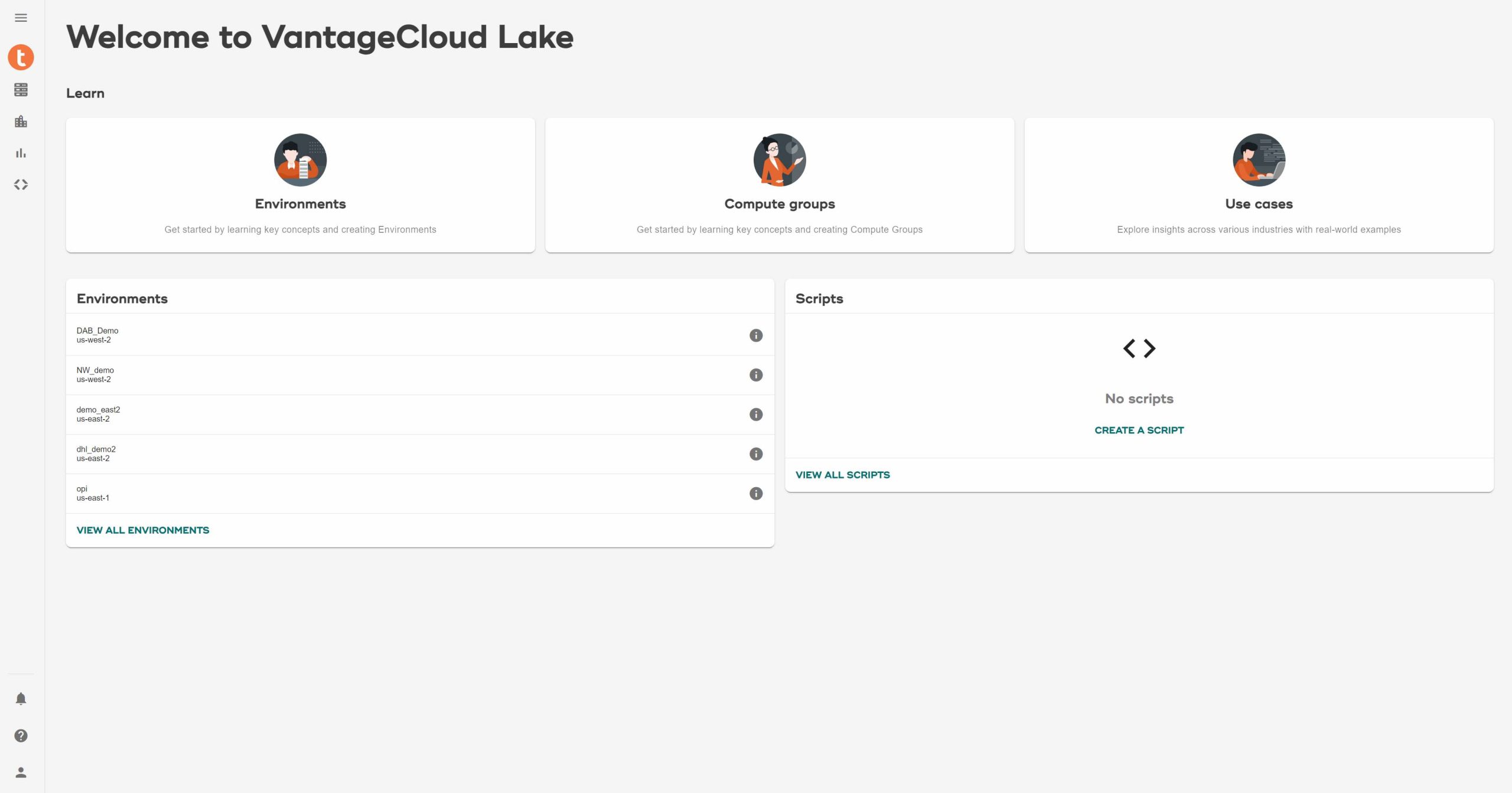Image resolution: width=1512 pixels, height=793 pixels.
Task: Open the organization building icon in sidebar
Action: [x=21, y=122]
